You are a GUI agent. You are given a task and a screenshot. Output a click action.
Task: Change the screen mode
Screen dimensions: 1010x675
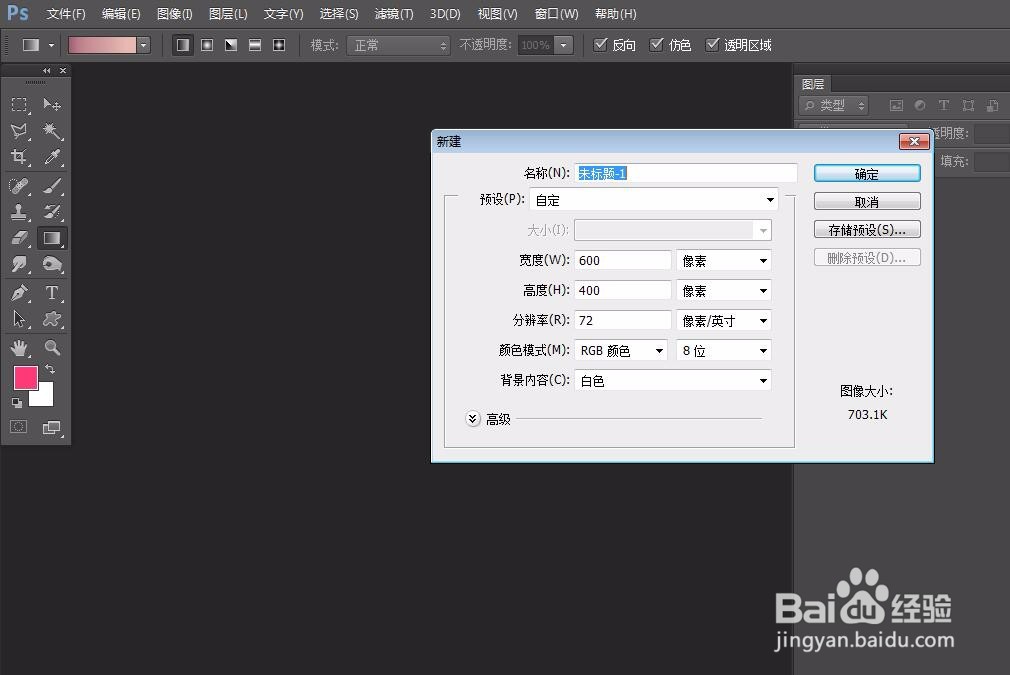pos(52,427)
